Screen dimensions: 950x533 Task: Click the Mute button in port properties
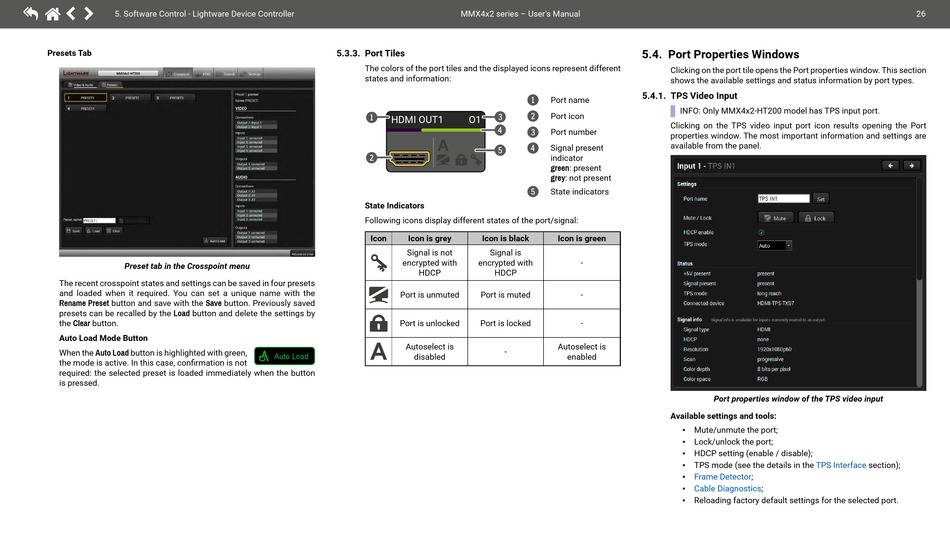(x=774, y=218)
